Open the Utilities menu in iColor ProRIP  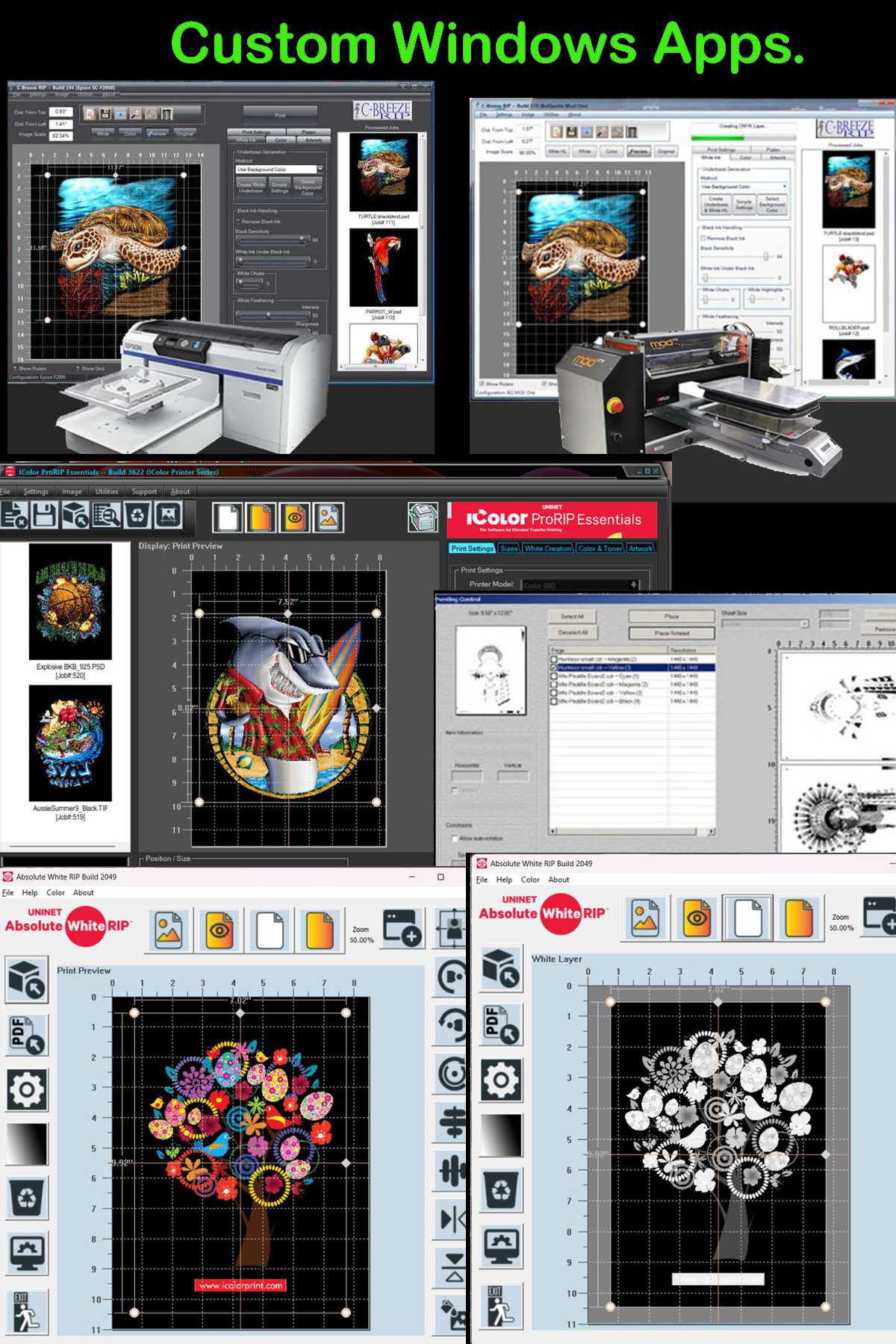(x=107, y=491)
